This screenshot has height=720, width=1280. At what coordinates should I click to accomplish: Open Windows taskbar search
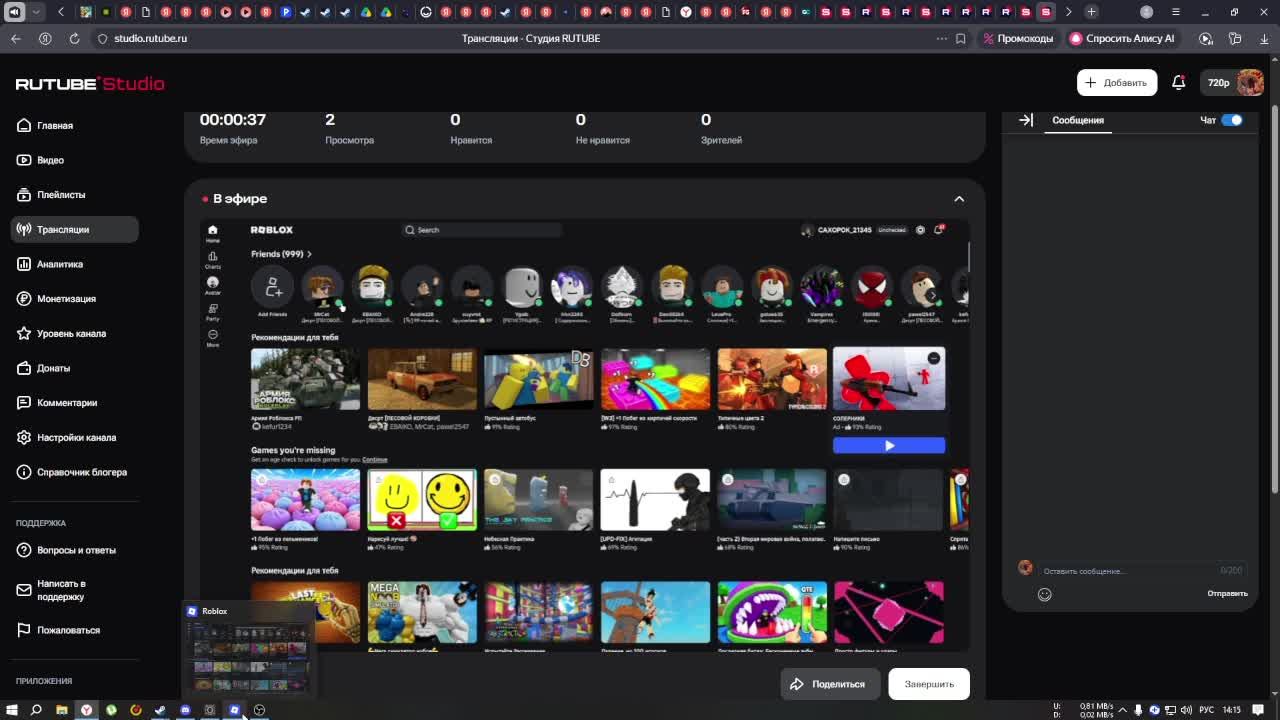[x=36, y=710]
